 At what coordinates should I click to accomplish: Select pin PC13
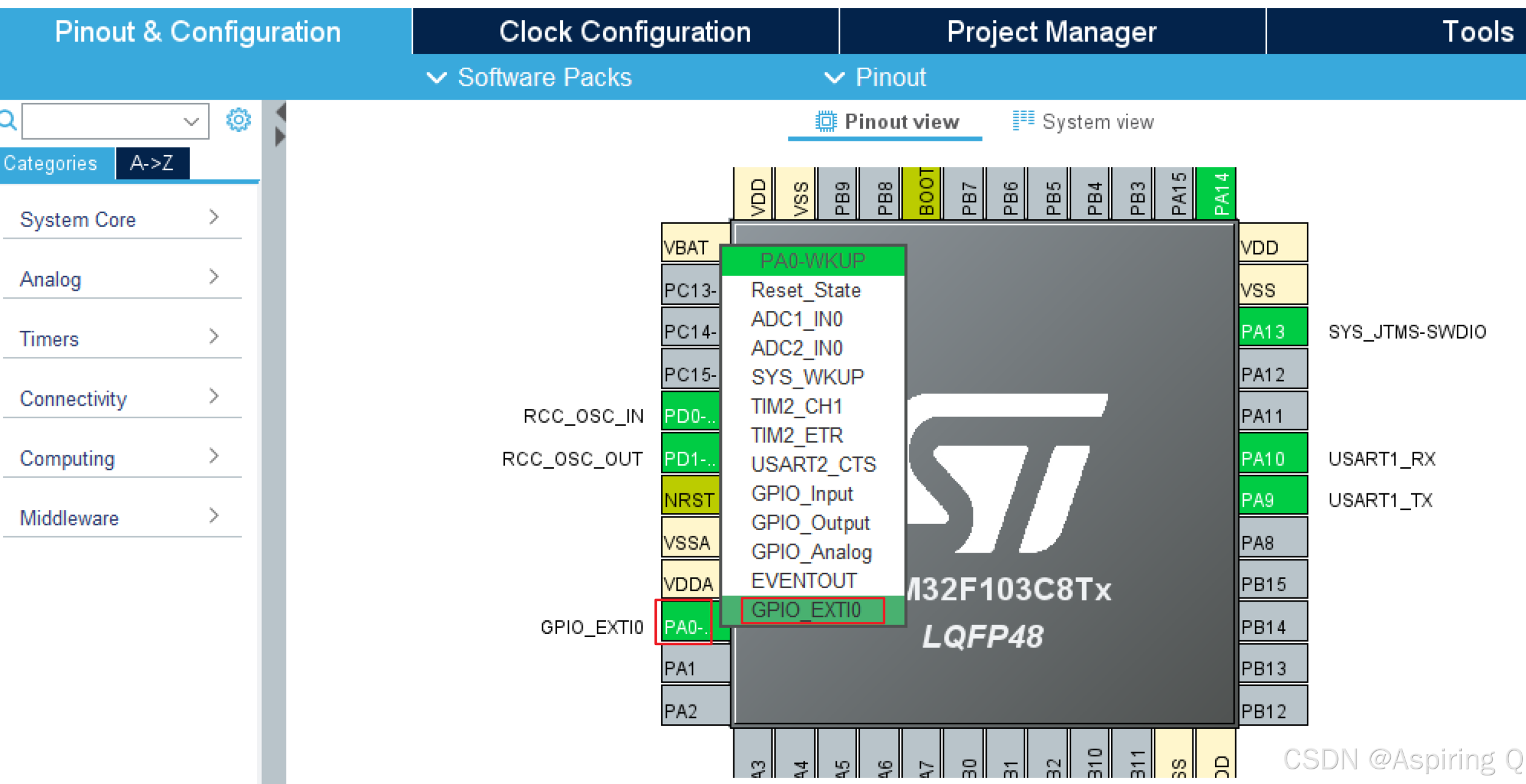pyautogui.click(x=691, y=285)
